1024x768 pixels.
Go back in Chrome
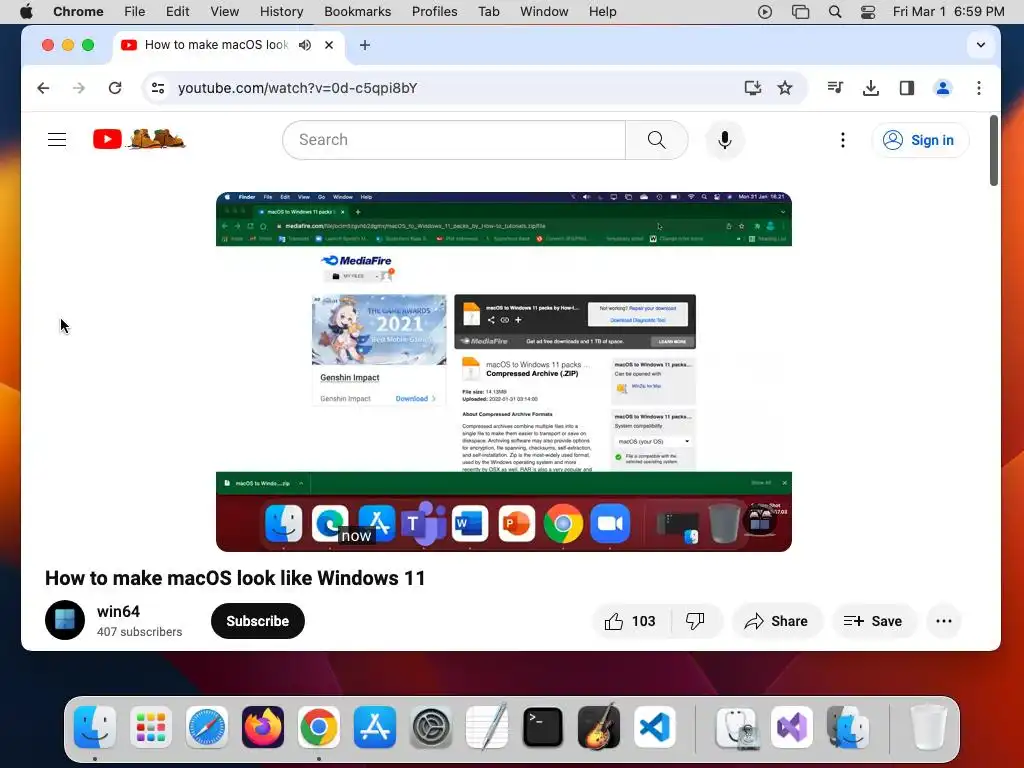[43, 88]
